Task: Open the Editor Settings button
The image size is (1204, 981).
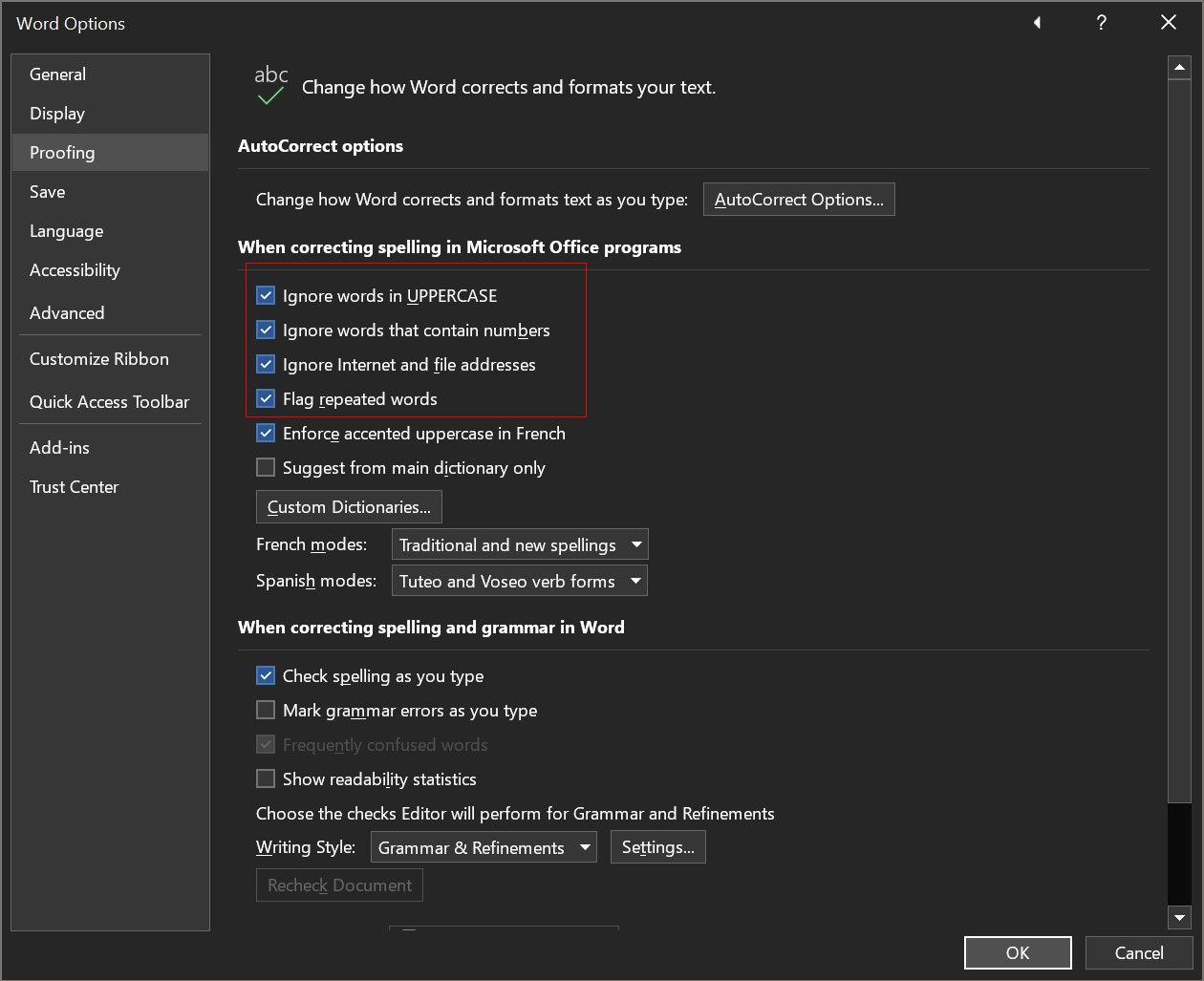Action: 657,848
